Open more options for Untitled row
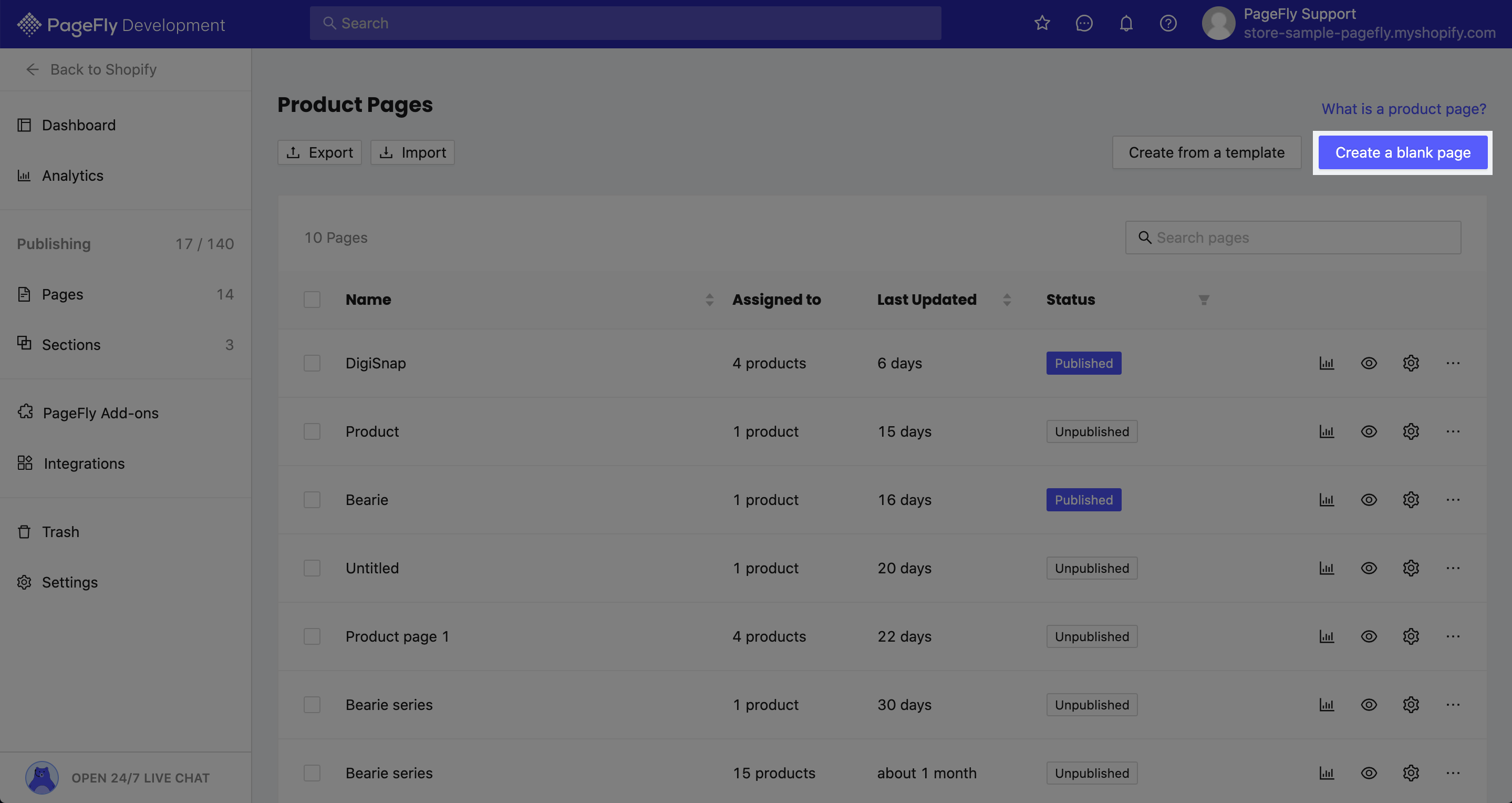 click(x=1453, y=568)
